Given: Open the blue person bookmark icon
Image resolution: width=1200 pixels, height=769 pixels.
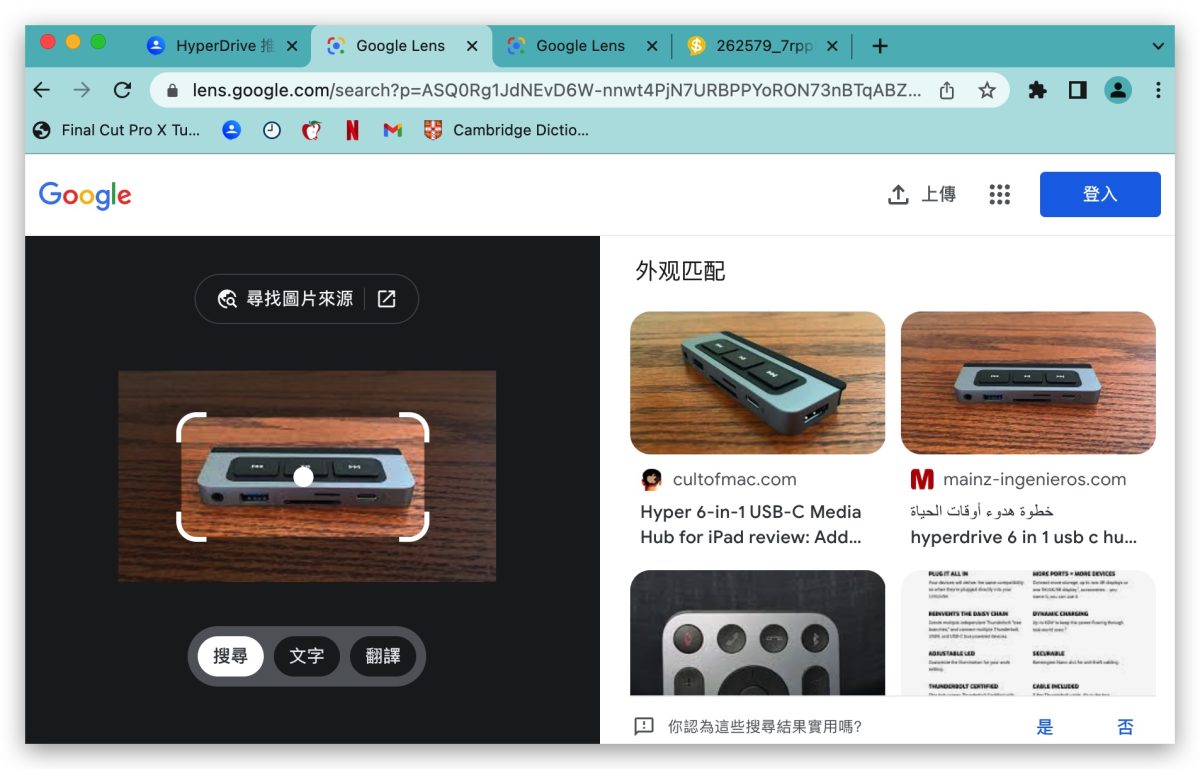Looking at the screenshot, I should point(232,130).
